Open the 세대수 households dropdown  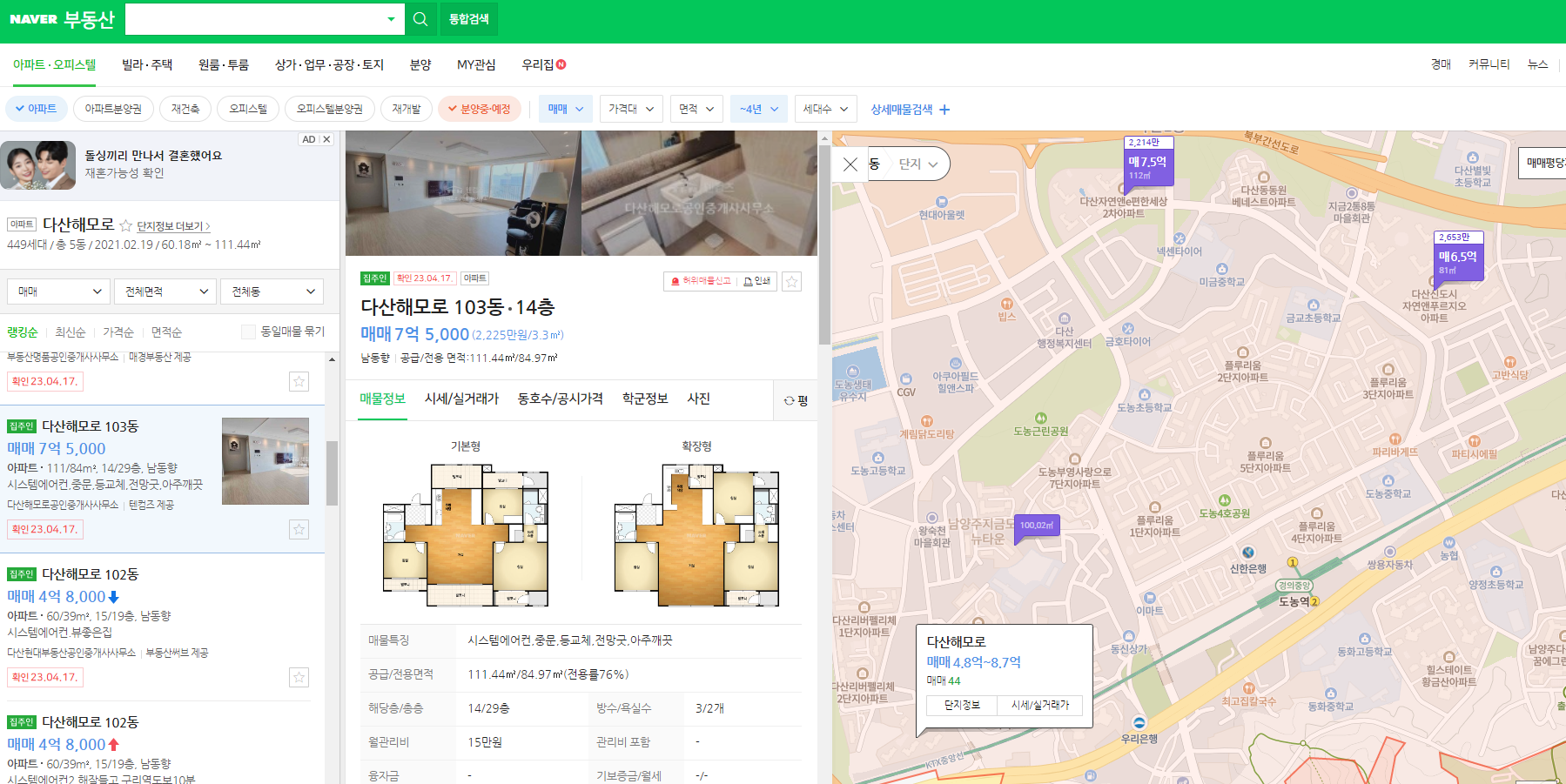[x=825, y=109]
